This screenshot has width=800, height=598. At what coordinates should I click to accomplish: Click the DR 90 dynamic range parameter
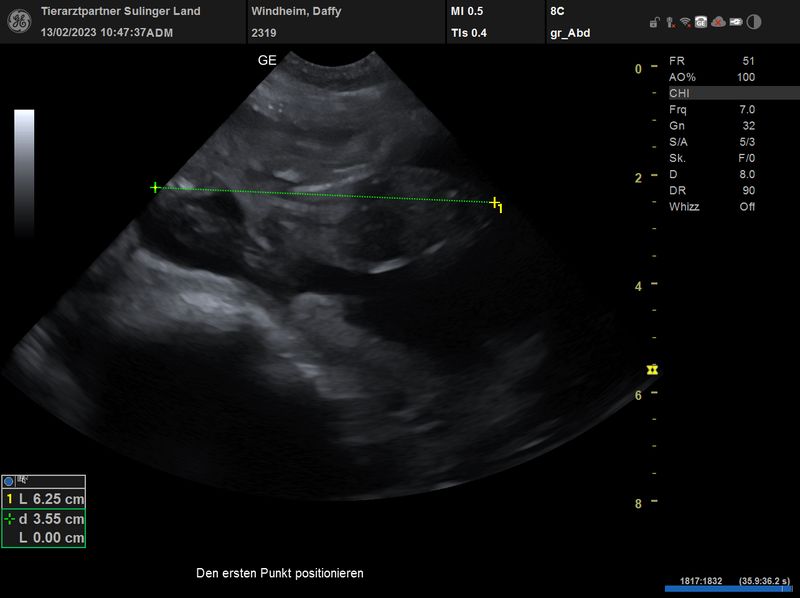tap(712, 190)
